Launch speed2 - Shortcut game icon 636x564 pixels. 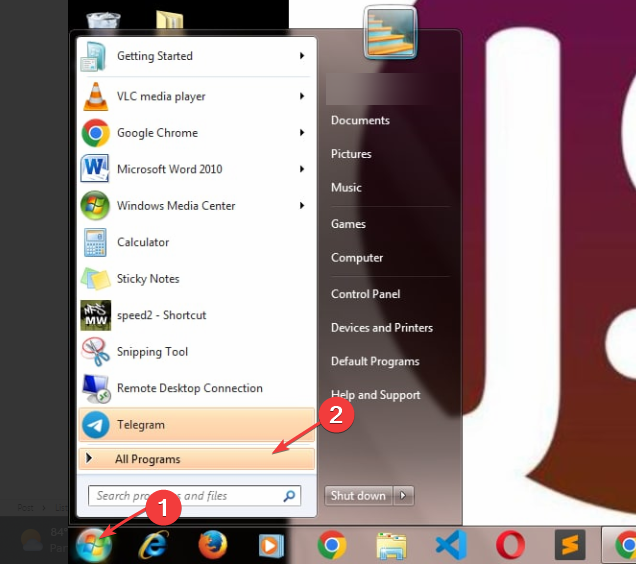point(96,315)
